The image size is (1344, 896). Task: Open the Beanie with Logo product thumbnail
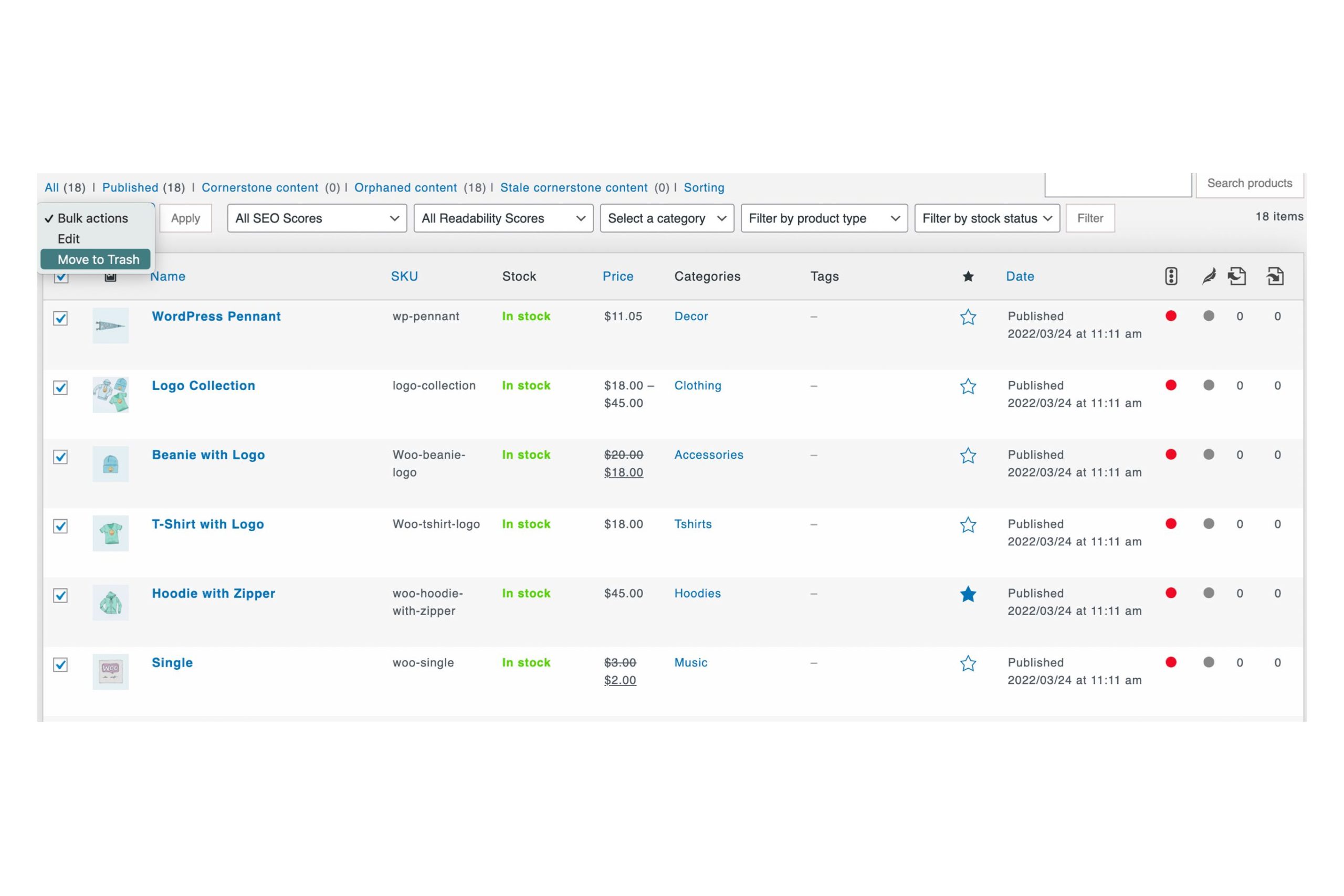click(x=110, y=464)
